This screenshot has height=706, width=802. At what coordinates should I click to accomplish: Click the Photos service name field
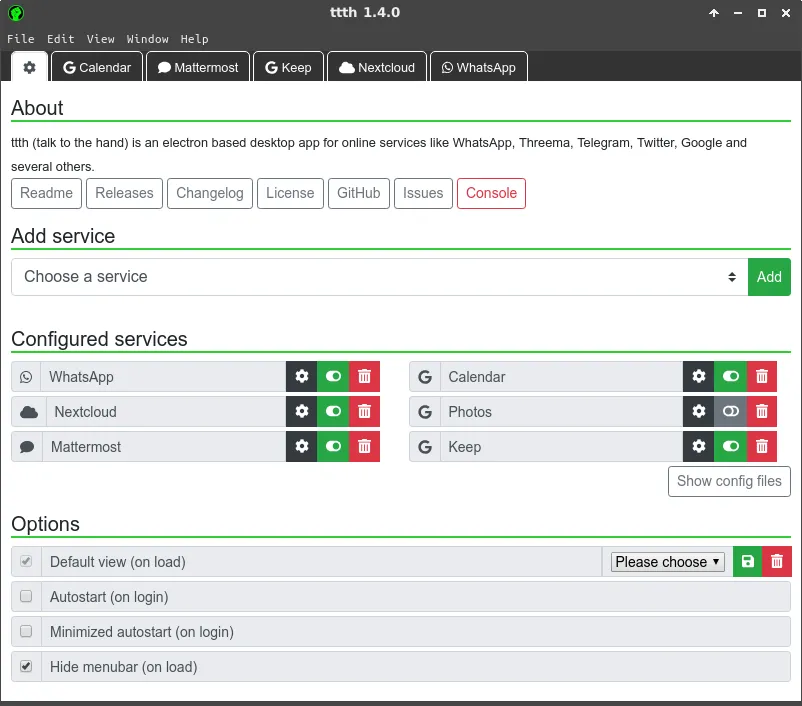point(562,412)
